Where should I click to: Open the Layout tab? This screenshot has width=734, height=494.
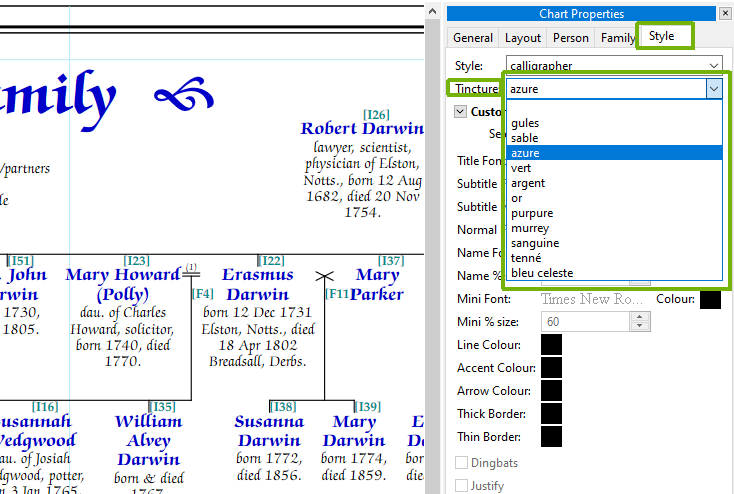(x=523, y=38)
